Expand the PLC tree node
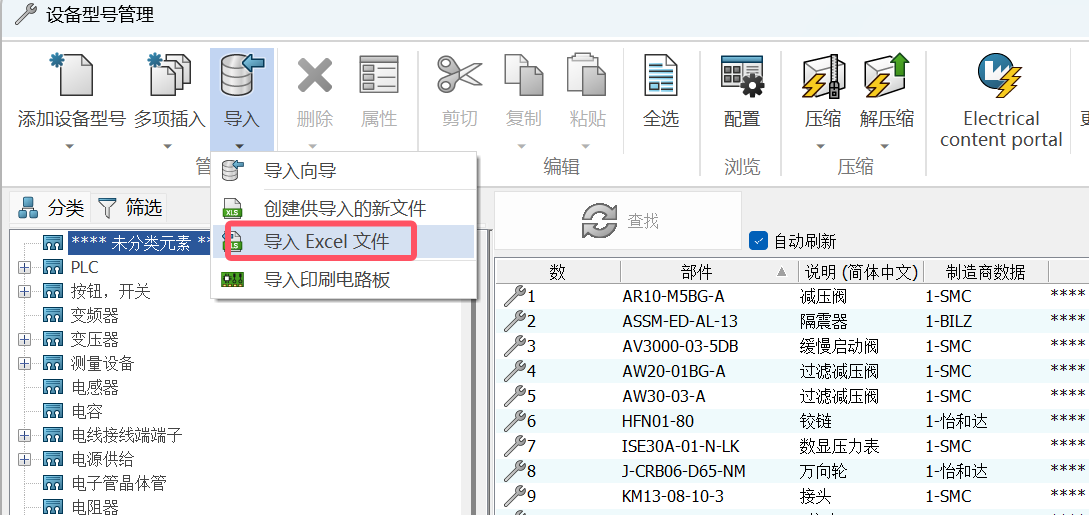 (24, 267)
